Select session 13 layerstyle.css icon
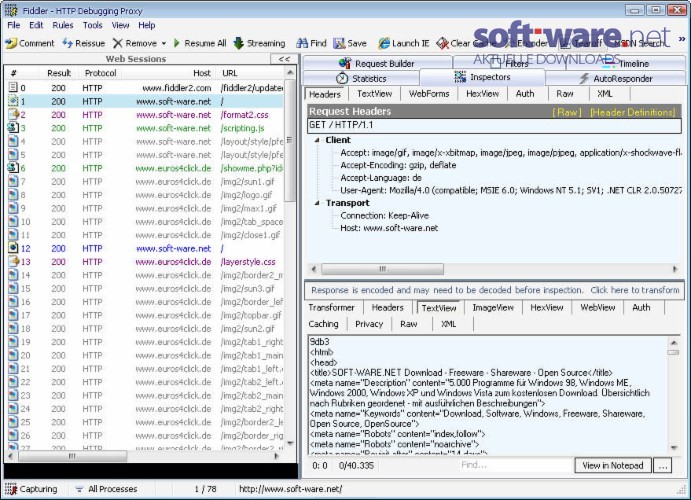The height and width of the screenshot is (500, 691). coord(13,261)
